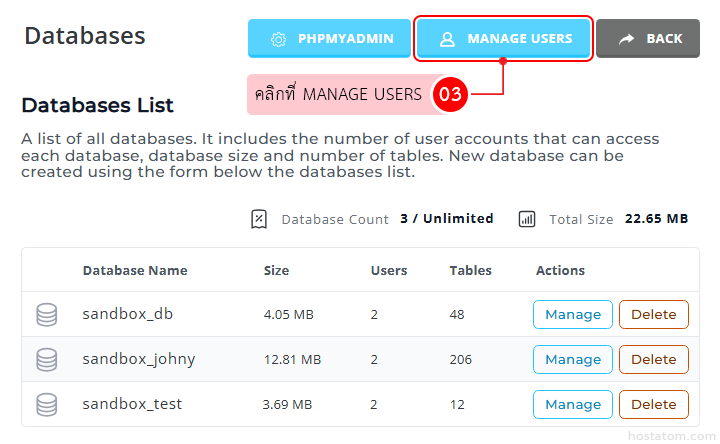Click the gear icon on PHPMYADMIN button
The width and height of the screenshot is (720, 444).
click(x=278, y=39)
